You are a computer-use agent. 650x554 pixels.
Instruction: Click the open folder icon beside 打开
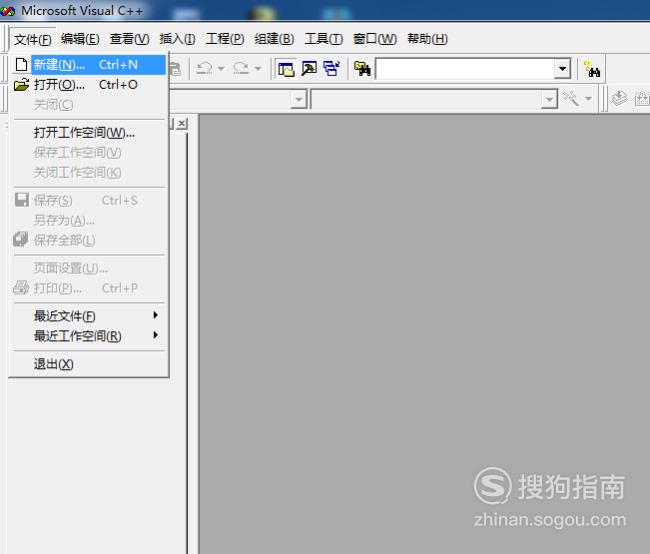[x=21, y=85]
